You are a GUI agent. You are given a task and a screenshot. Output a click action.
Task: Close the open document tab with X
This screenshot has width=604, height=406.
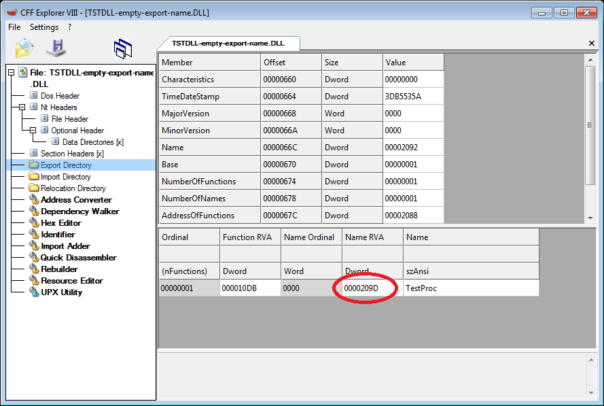point(592,43)
